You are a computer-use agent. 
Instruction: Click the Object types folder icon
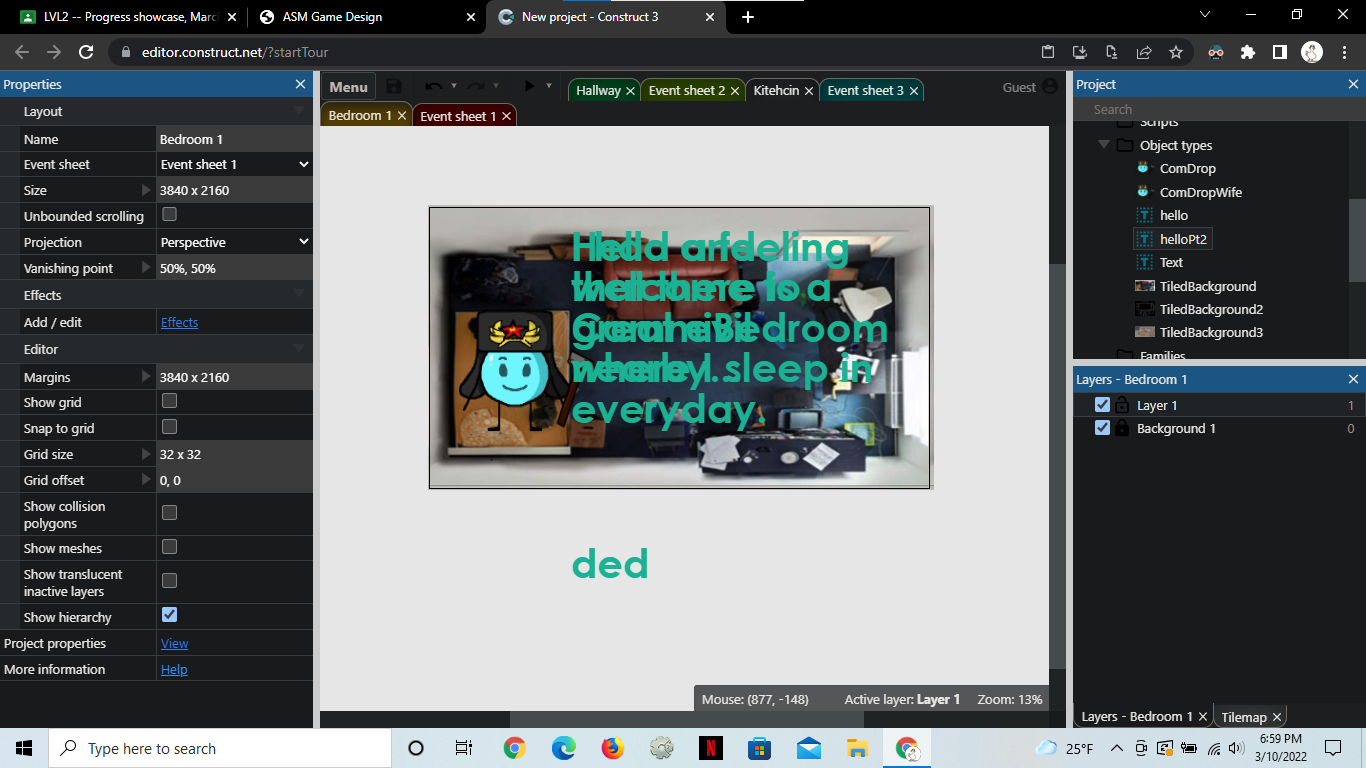pyautogui.click(x=1125, y=145)
